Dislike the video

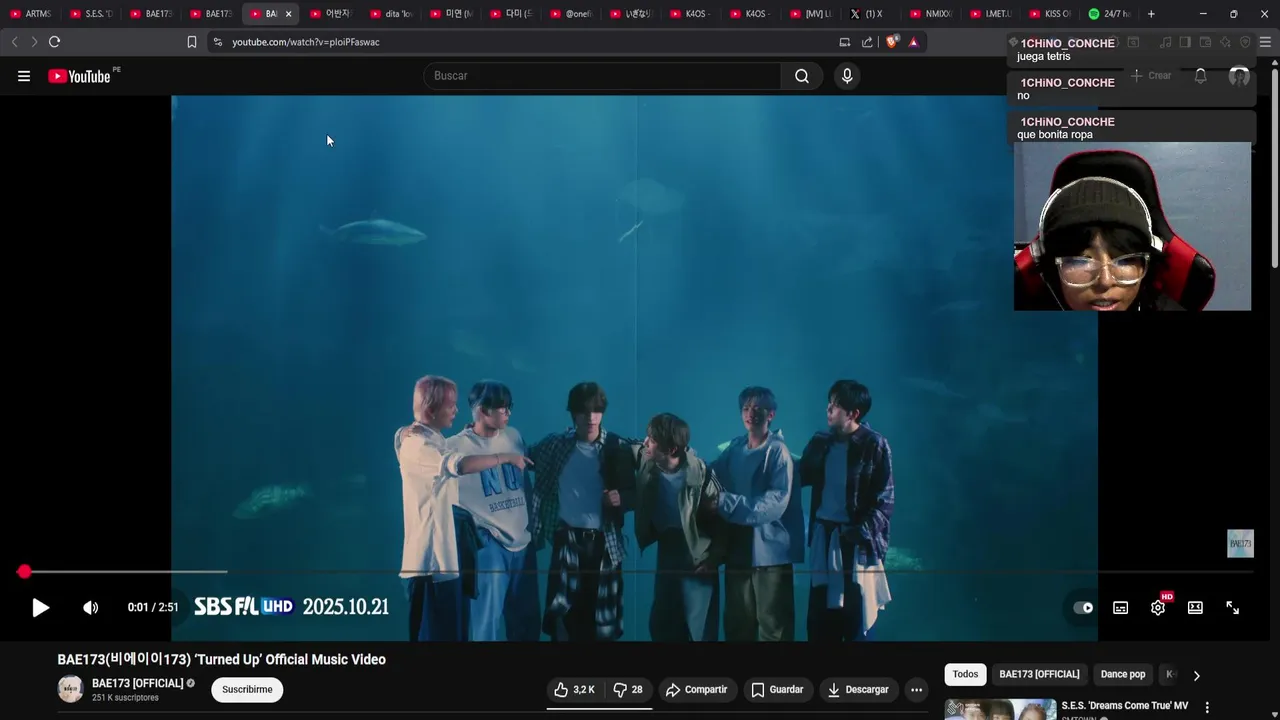click(628, 690)
